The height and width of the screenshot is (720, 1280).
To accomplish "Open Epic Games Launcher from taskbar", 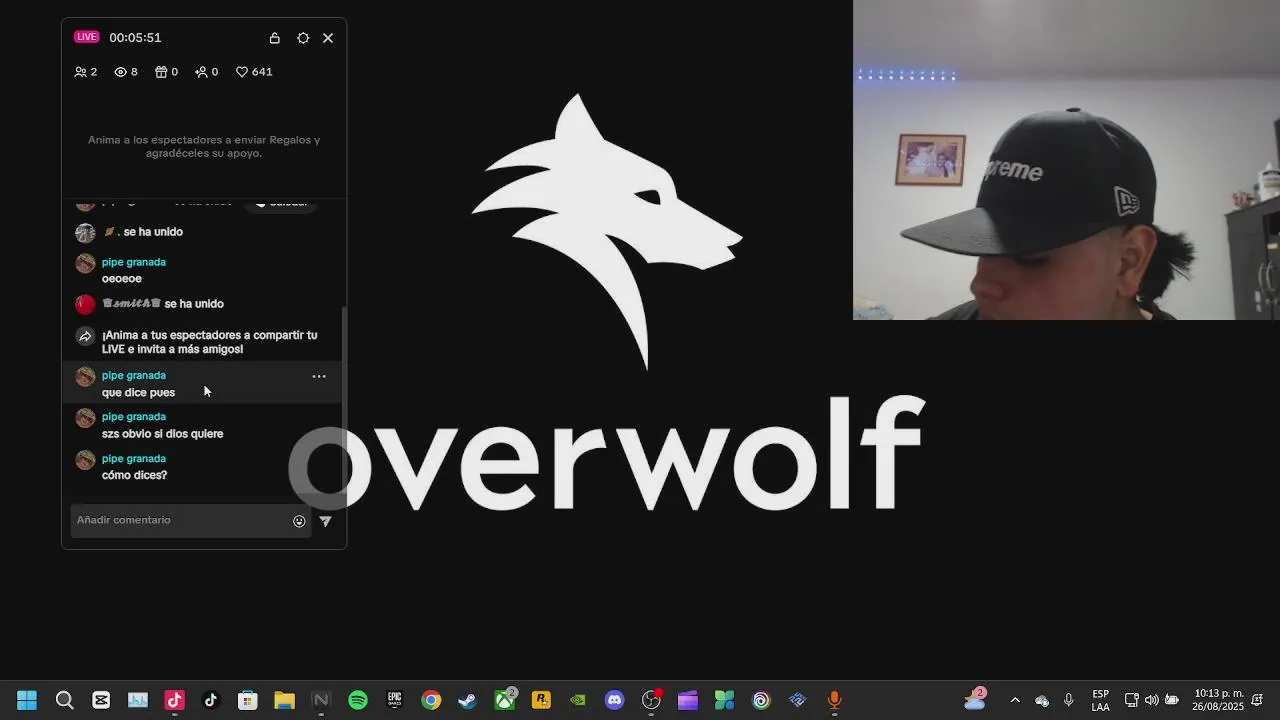I will pyautogui.click(x=394, y=700).
